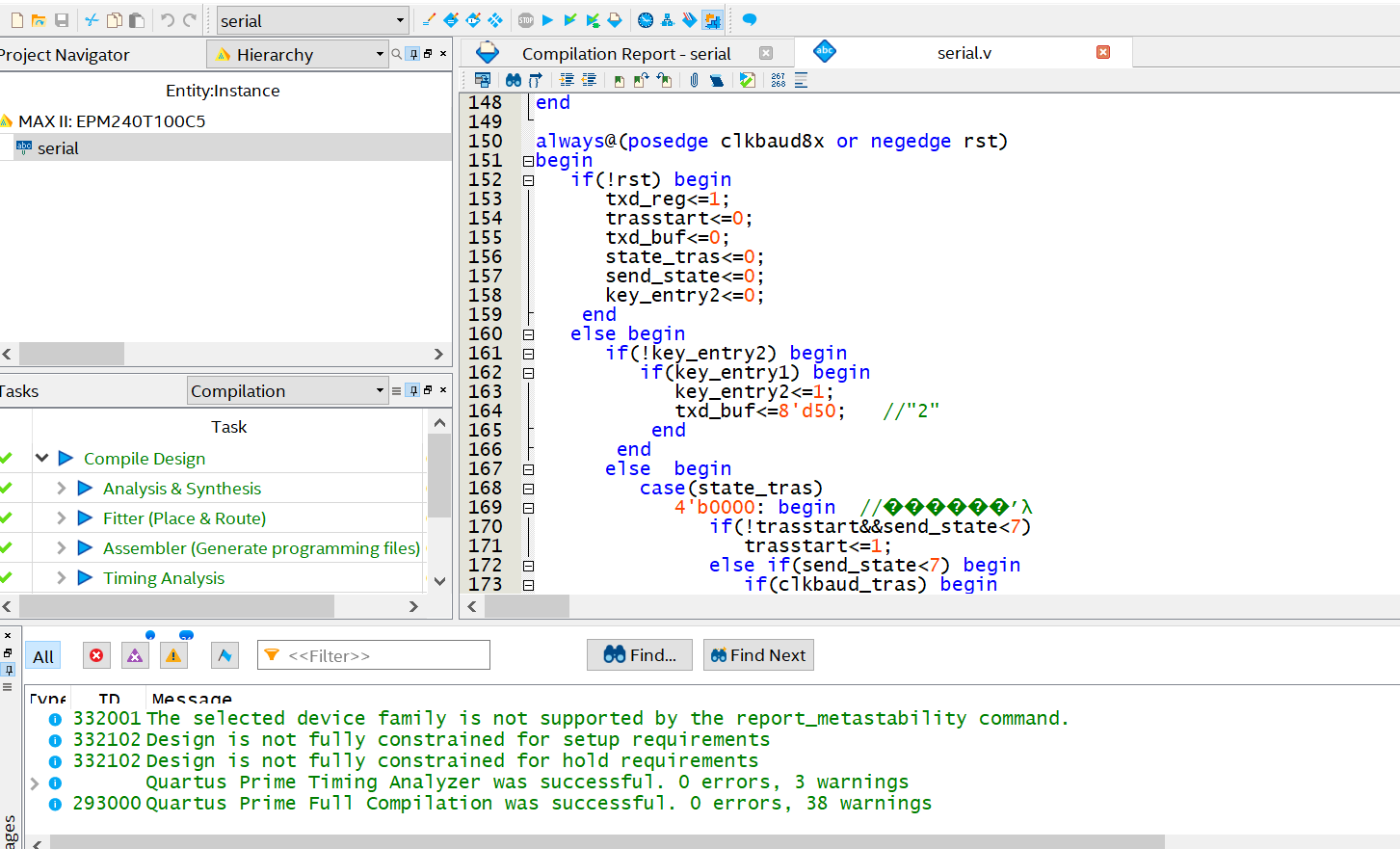The image size is (1400, 849).
Task: Start Analysis & Elaboration check icon
Action: pos(570,20)
